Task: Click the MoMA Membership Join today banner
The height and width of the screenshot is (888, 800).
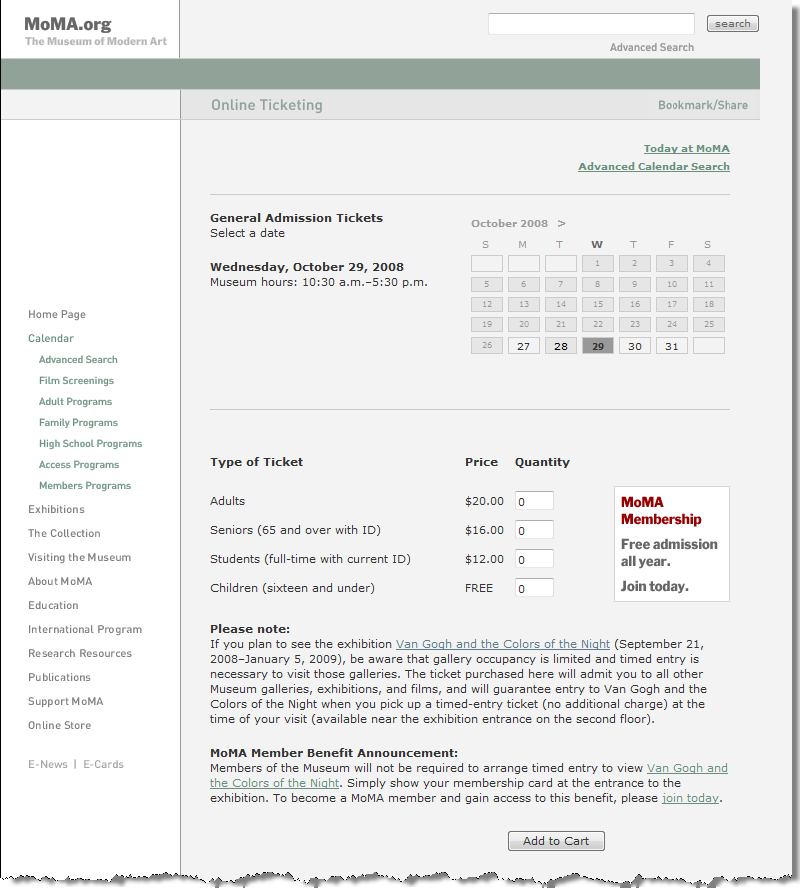Action: (671, 544)
